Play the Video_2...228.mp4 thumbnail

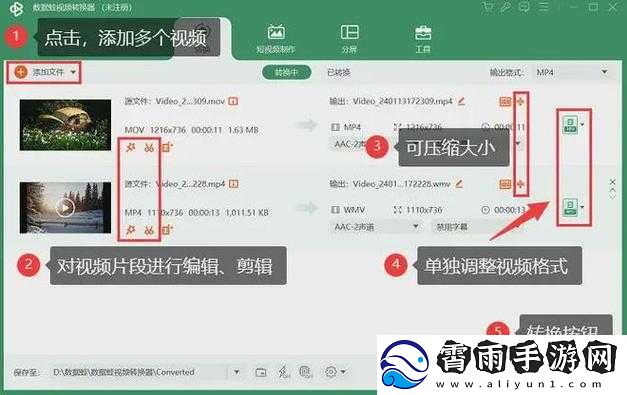pos(65,207)
